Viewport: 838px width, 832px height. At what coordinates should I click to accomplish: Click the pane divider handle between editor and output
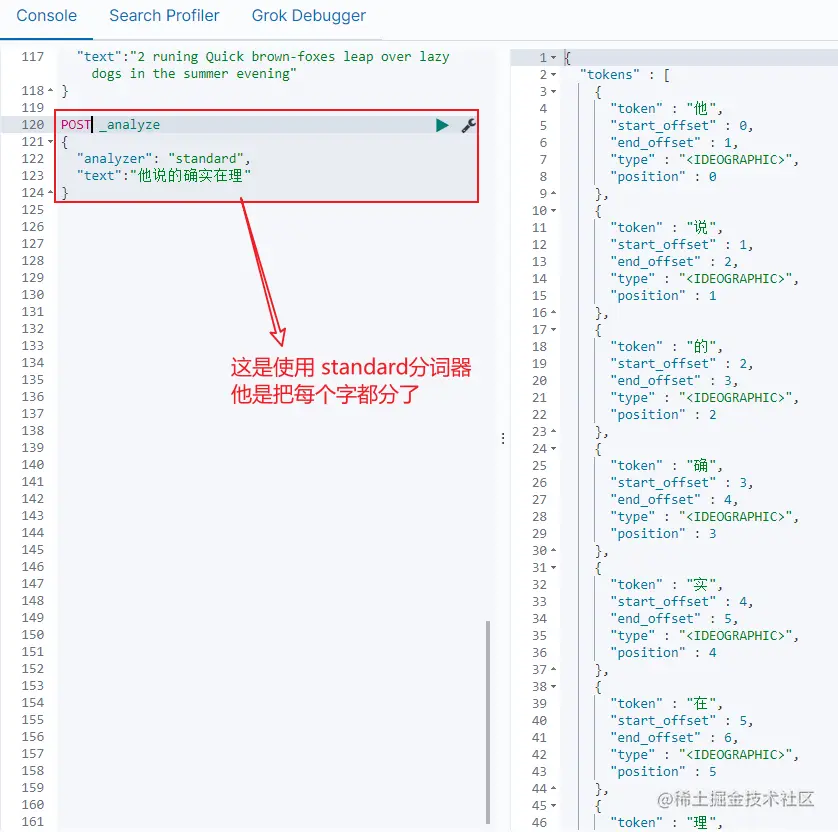tap(503, 439)
